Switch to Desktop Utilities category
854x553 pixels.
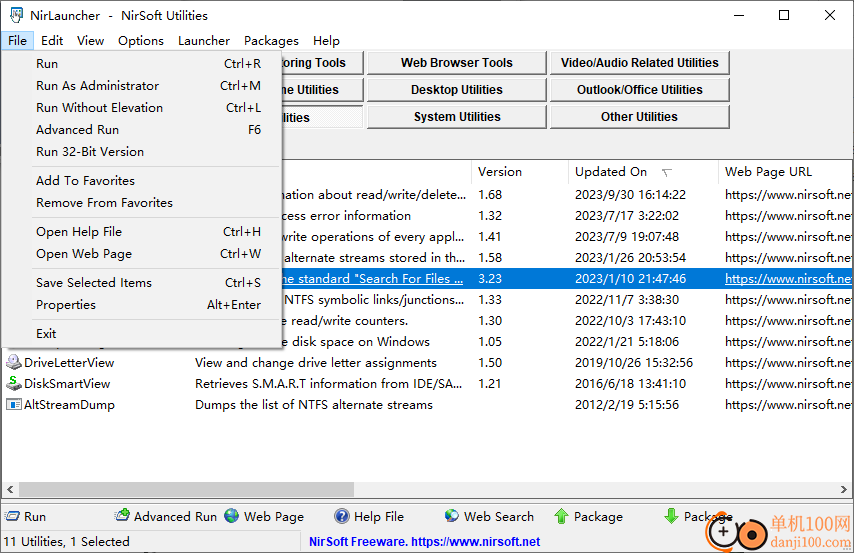(x=456, y=90)
